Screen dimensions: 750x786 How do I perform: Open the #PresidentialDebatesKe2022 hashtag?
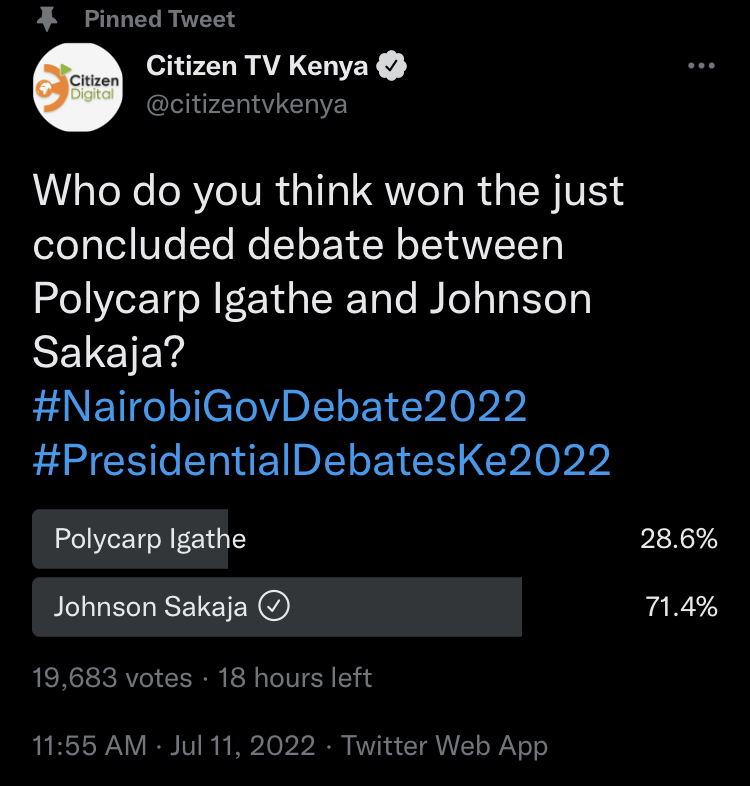pos(322,460)
